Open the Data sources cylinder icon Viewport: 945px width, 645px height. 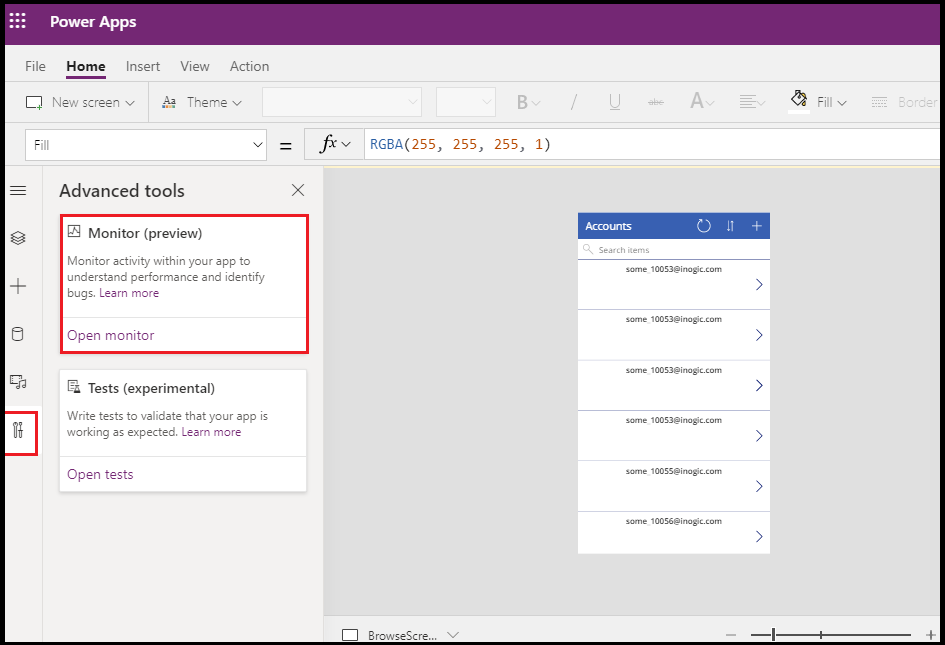[x=18, y=334]
